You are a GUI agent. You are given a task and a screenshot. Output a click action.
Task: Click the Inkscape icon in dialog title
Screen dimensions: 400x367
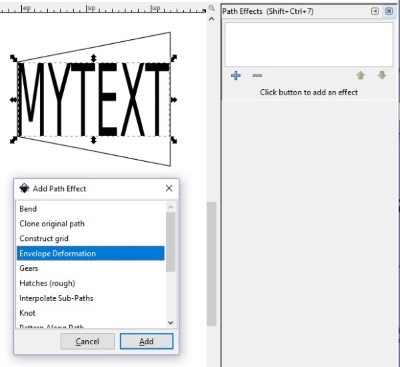click(24, 188)
